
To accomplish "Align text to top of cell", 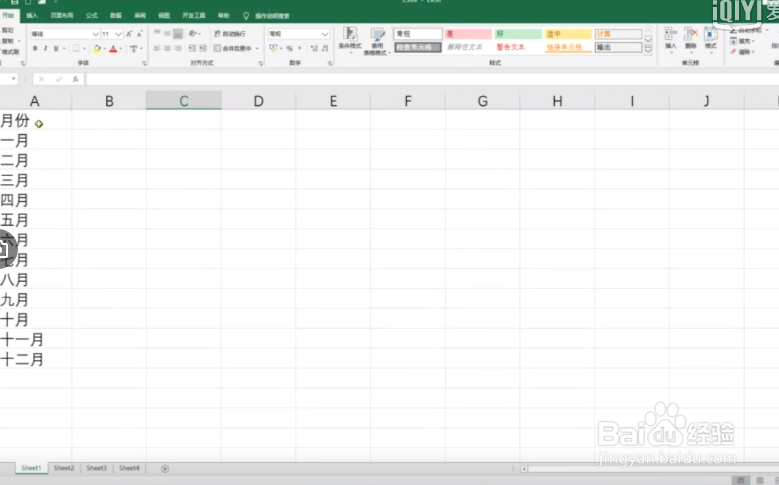I will point(157,33).
